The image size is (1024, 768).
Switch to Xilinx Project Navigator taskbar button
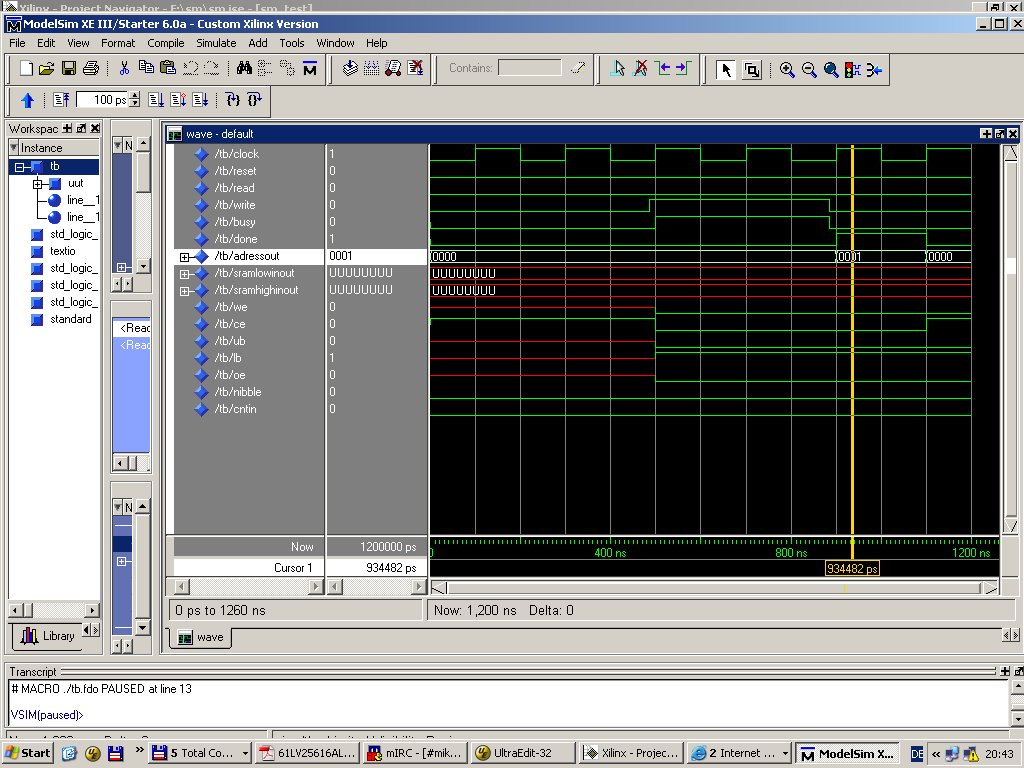tap(631, 753)
